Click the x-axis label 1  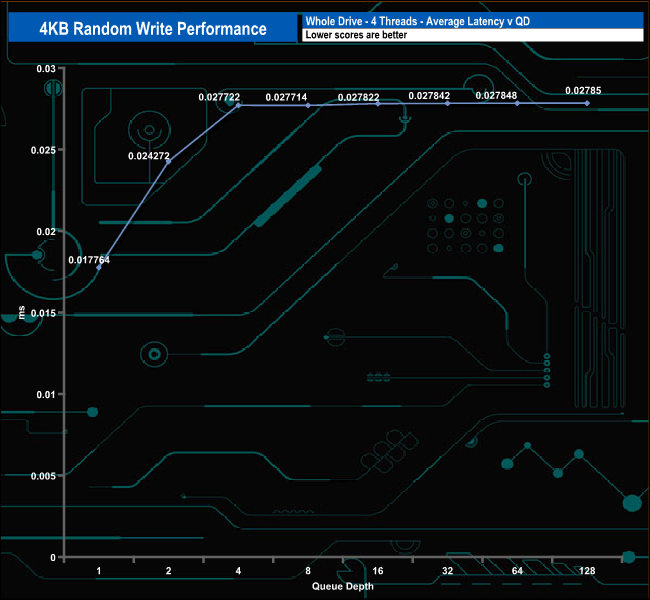click(99, 571)
